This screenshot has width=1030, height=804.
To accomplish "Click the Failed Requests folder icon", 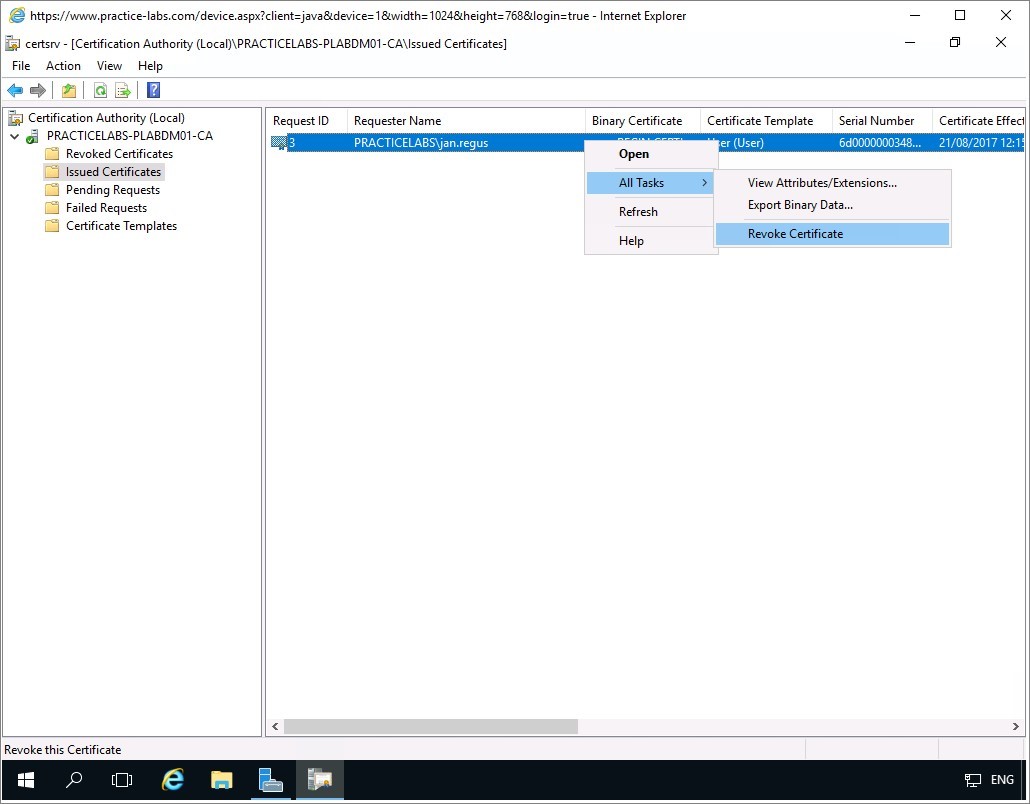I will [x=52, y=208].
